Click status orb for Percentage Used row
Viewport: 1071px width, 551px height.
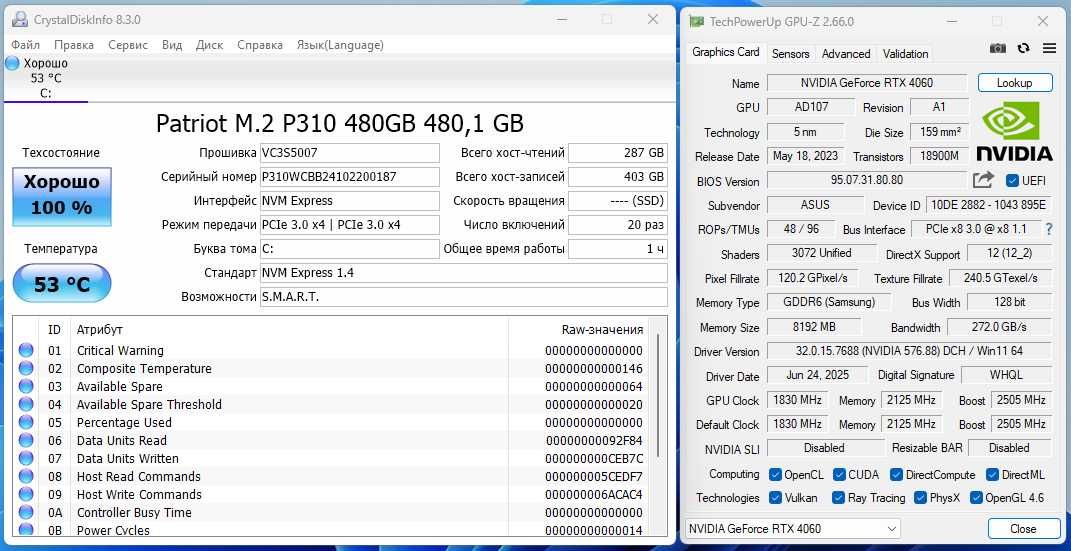[26, 423]
